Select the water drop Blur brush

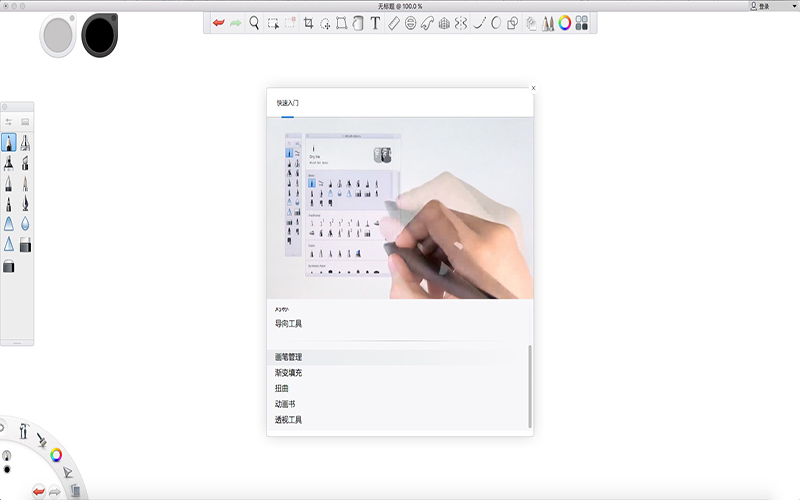click(x=25, y=223)
